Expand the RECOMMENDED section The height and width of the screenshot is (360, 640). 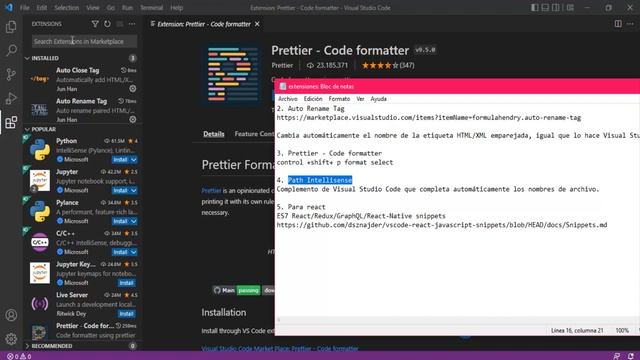pyautogui.click(x=27, y=346)
